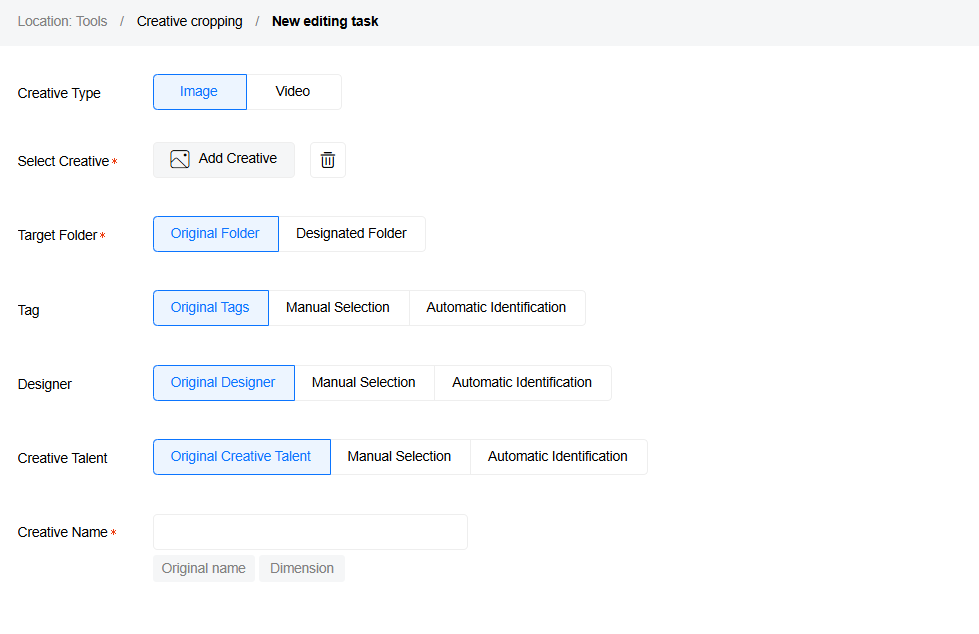This screenshot has height=634, width=979.
Task: Insert the Original name placeholder tag
Action: pyautogui.click(x=204, y=568)
